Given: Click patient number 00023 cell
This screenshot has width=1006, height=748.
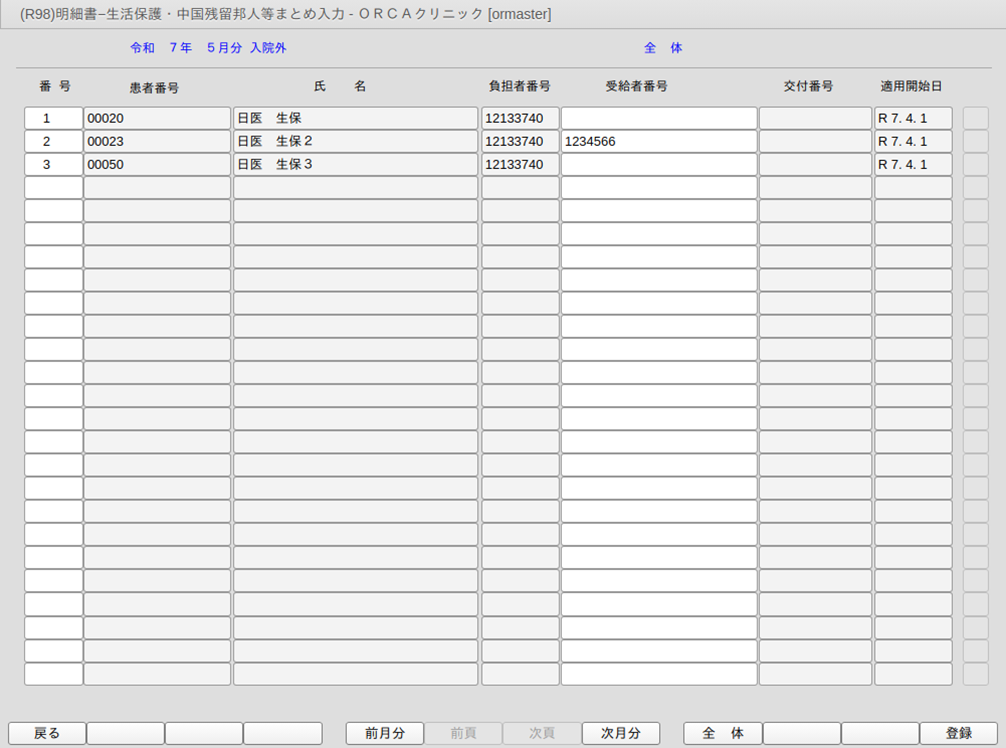Looking at the screenshot, I should click(157, 141).
